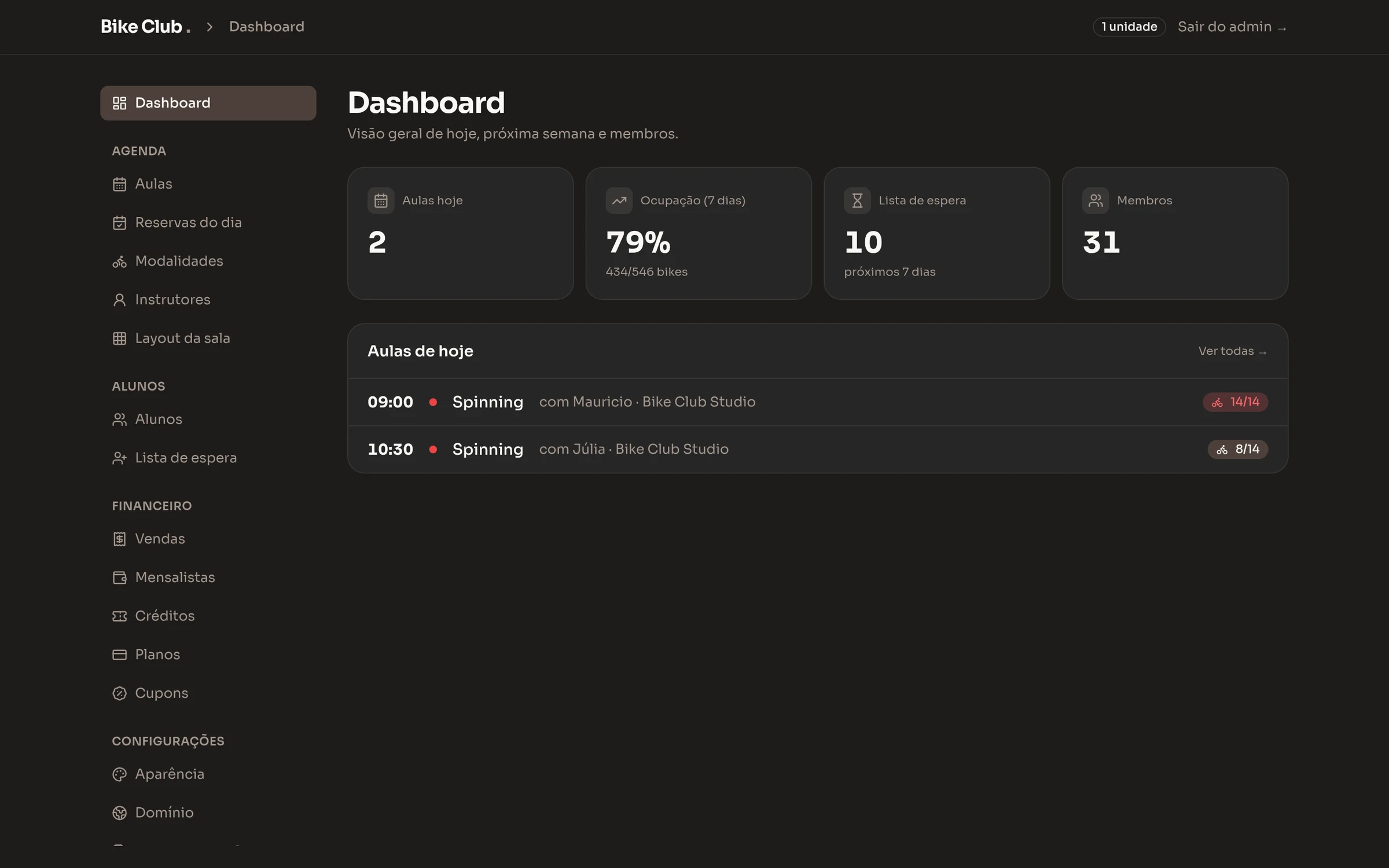
Task: Open the 10:30 Spinning class with Júlia
Action: pos(818,450)
